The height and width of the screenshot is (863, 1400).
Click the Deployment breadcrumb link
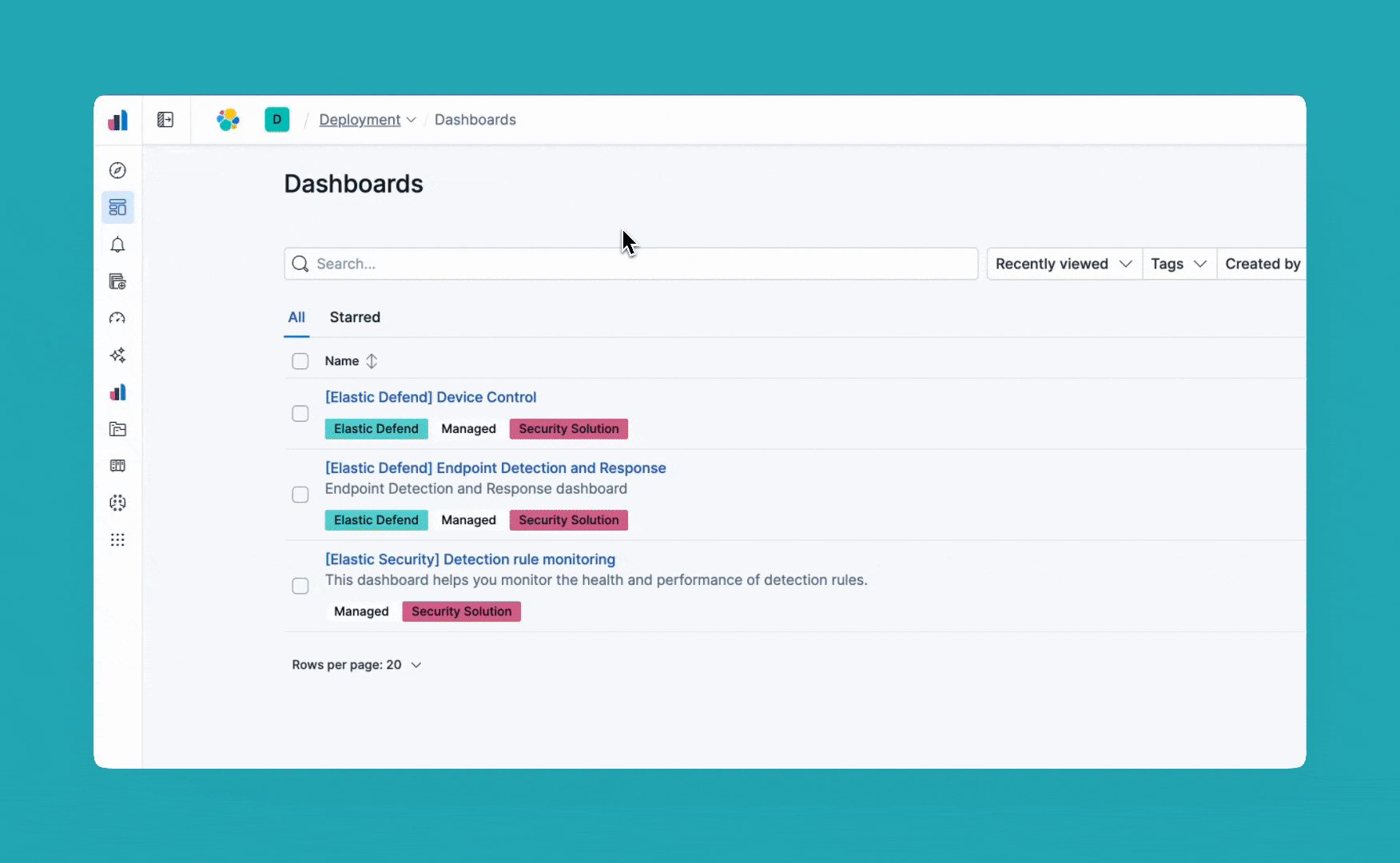[360, 120]
